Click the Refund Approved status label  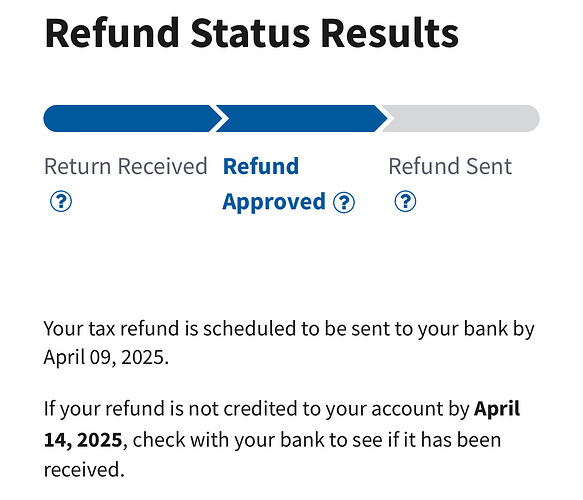[274, 184]
